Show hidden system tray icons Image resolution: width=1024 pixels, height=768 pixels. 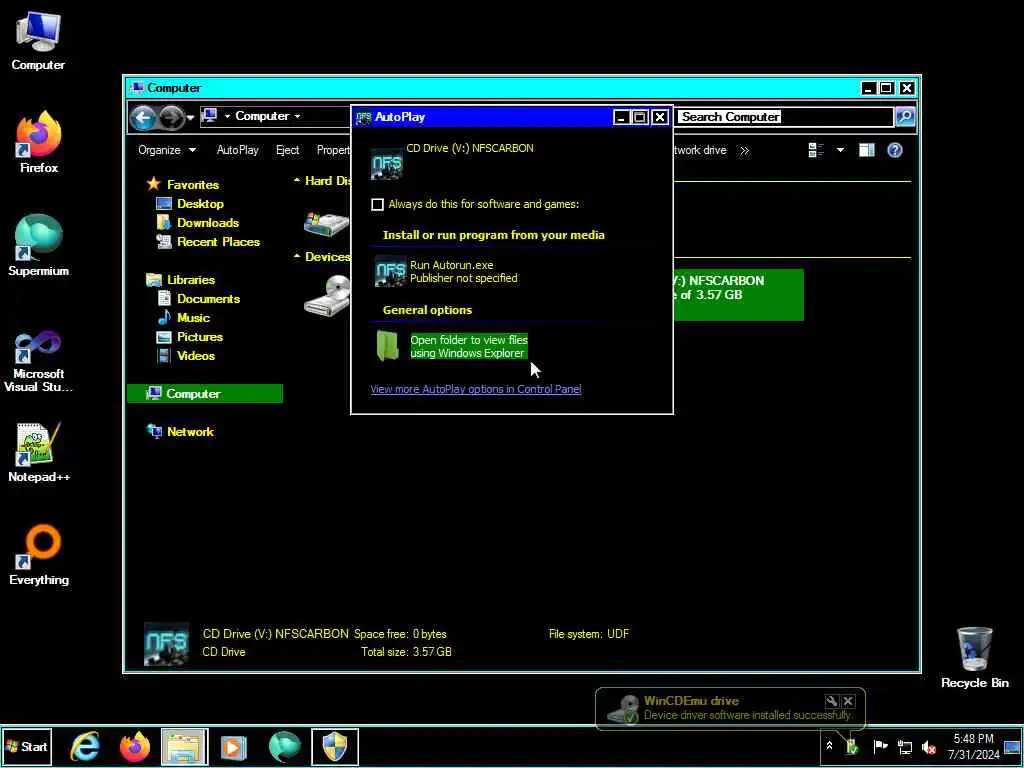[829, 746]
